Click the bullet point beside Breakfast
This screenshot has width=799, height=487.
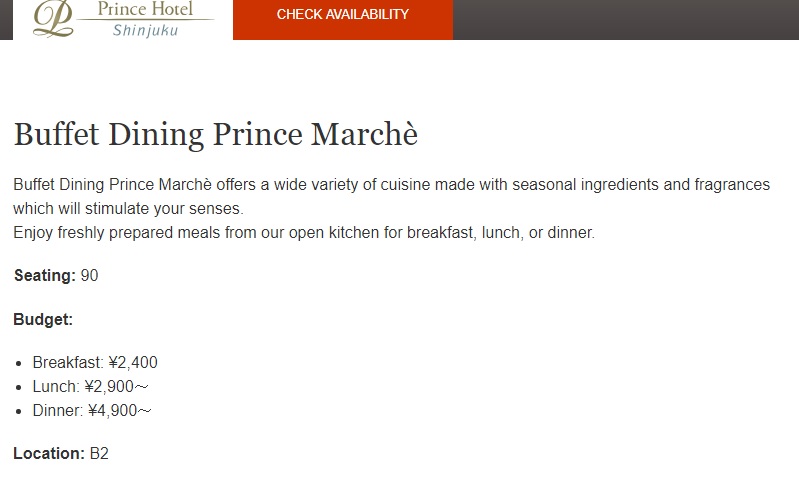pos(19,363)
